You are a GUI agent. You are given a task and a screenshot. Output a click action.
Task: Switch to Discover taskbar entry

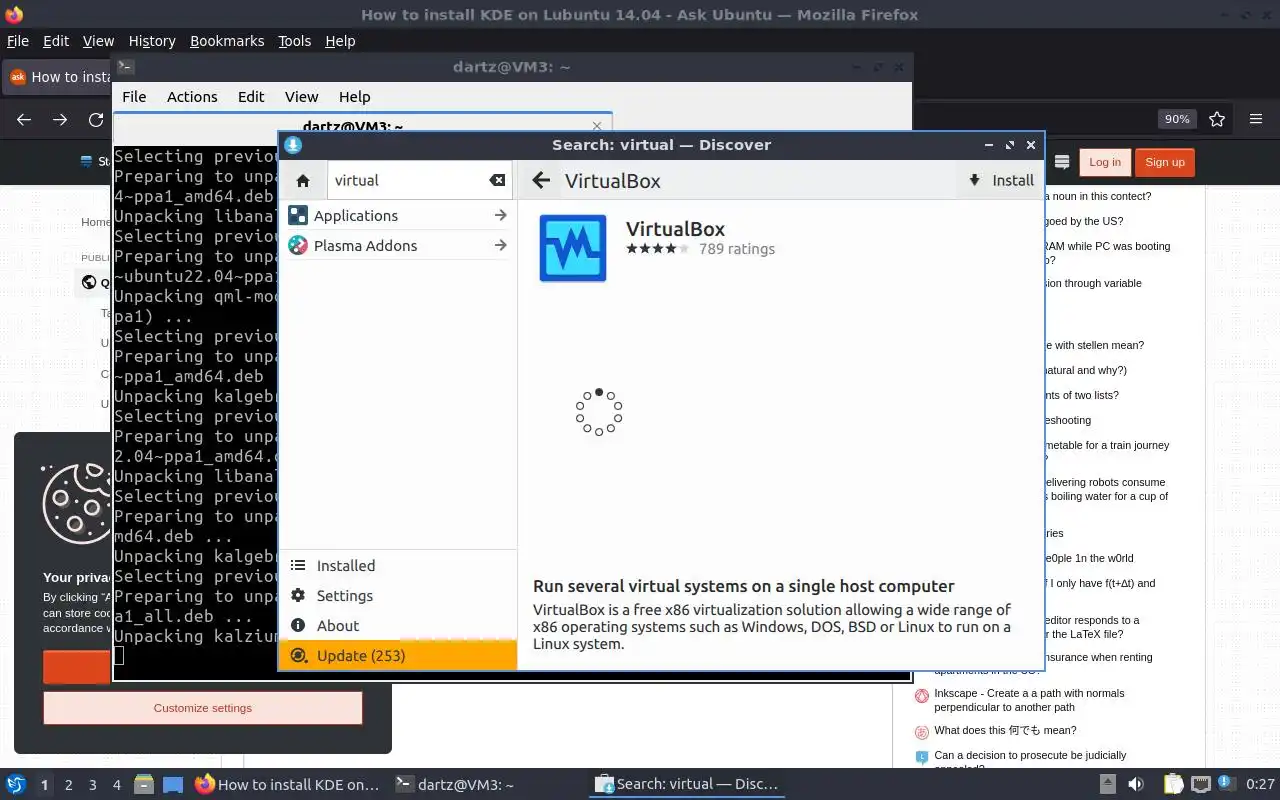(686, 784)
